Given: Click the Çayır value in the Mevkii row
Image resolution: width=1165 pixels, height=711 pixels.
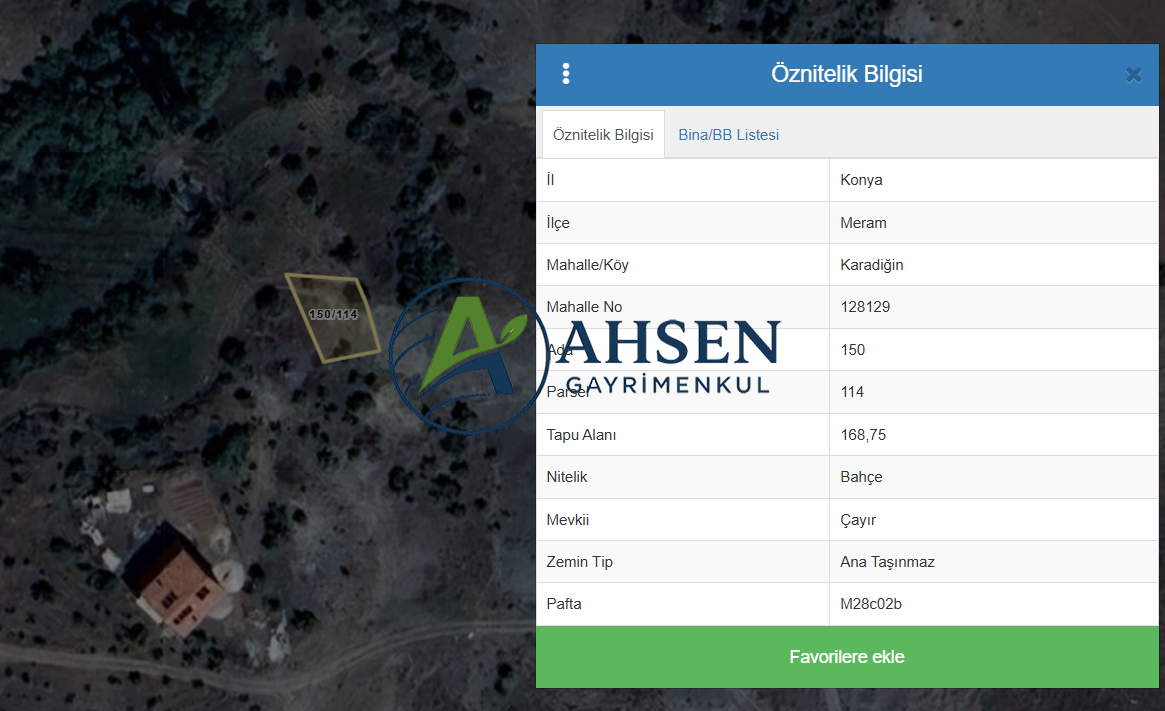Looking at the screenshot, I should coord(858,520).
